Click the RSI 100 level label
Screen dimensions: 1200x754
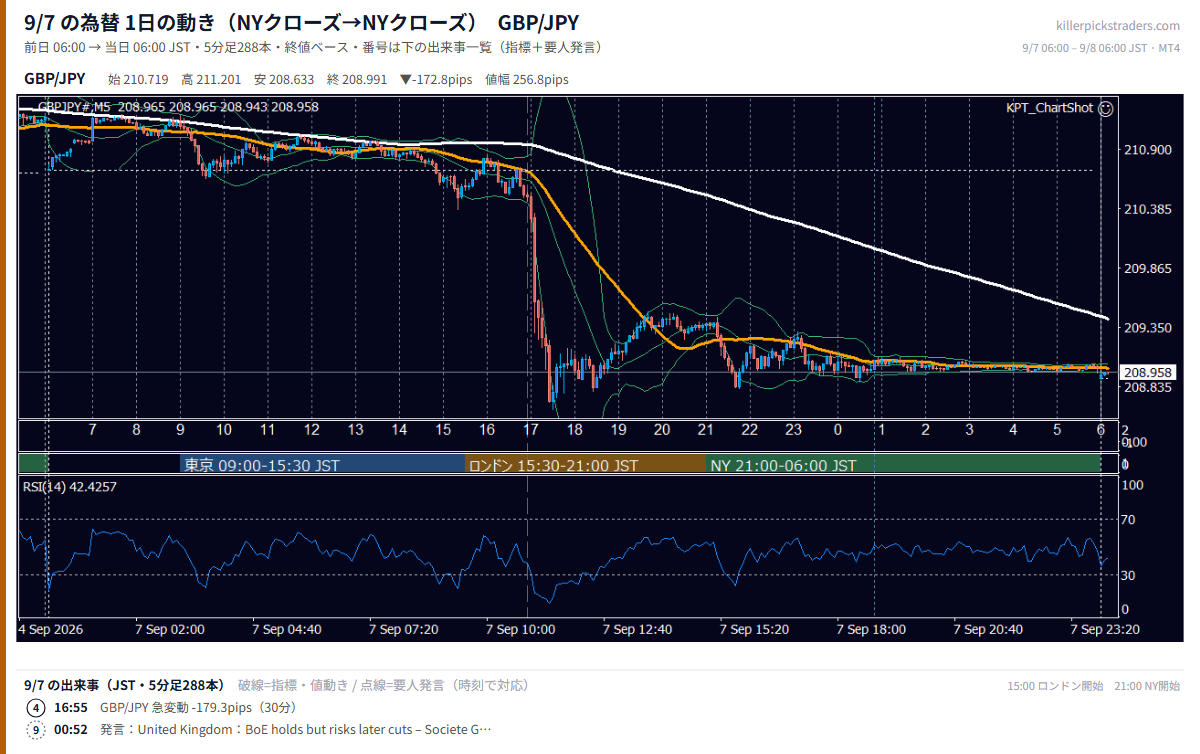pyautogui.click(x=1131, y=485)
